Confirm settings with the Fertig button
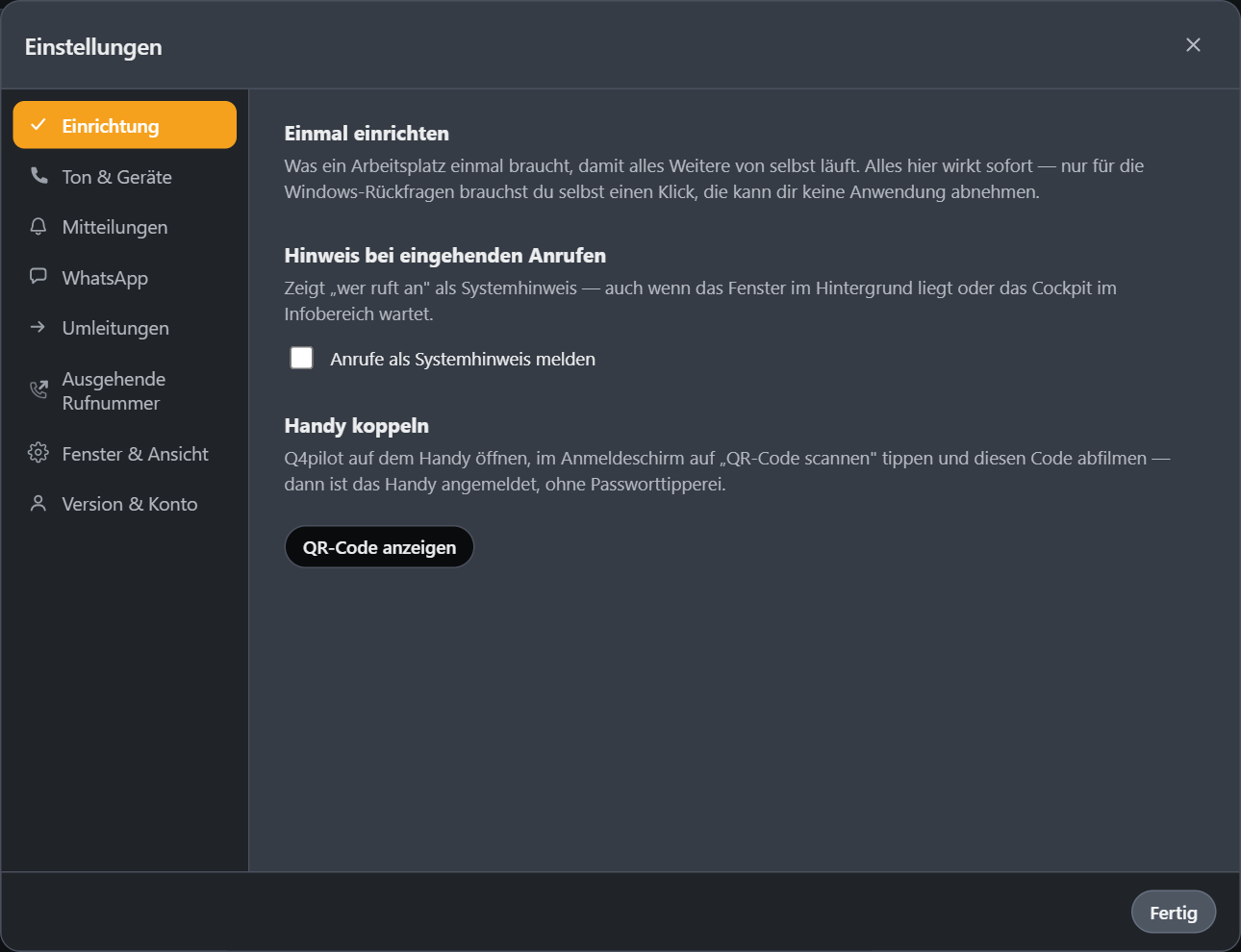The height and width of the screenshot is (952, 1241). coord(1174,913)
